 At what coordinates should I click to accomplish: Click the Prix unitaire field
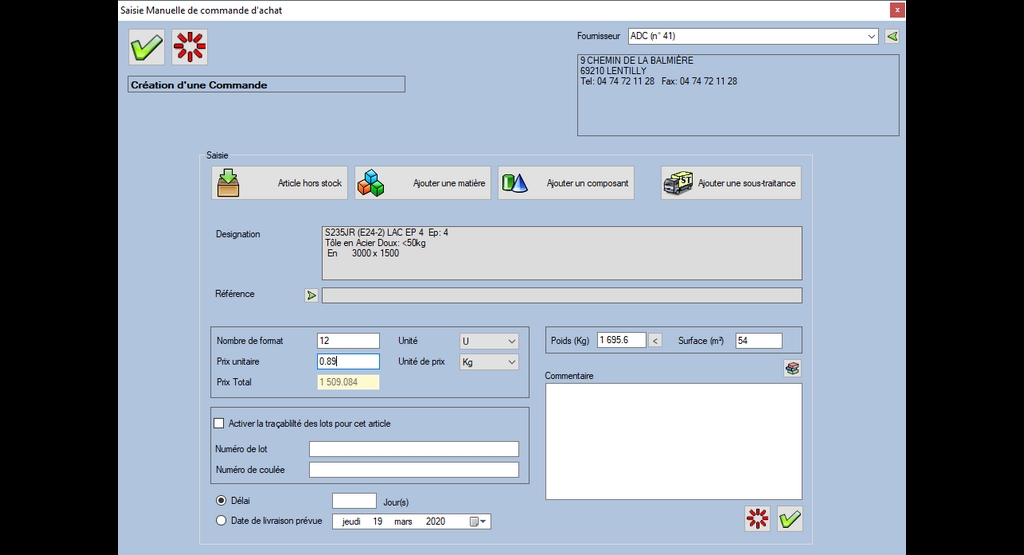click(x=348, y=362)
